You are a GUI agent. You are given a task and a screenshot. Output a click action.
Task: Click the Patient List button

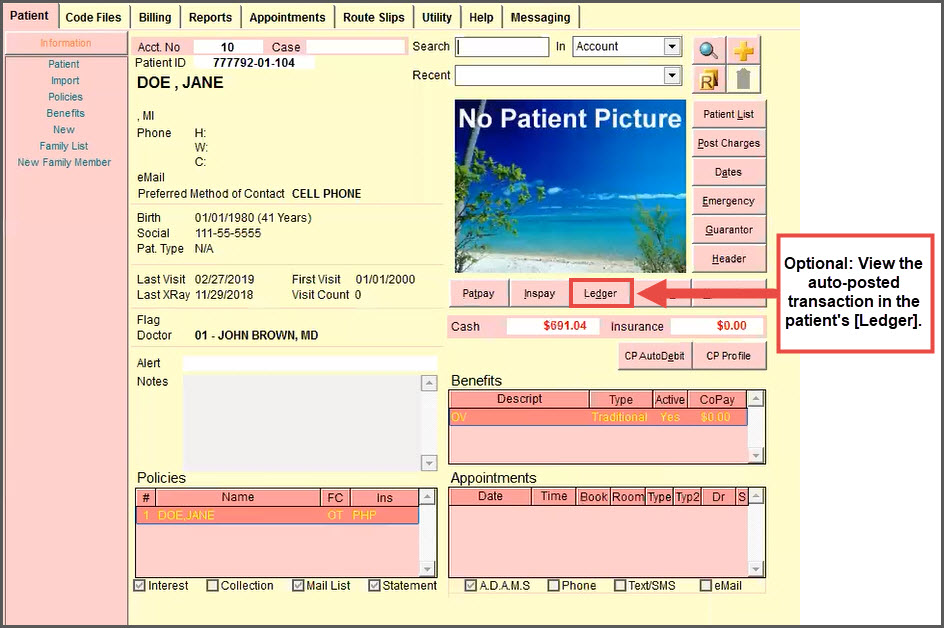[x=728, y=114]
